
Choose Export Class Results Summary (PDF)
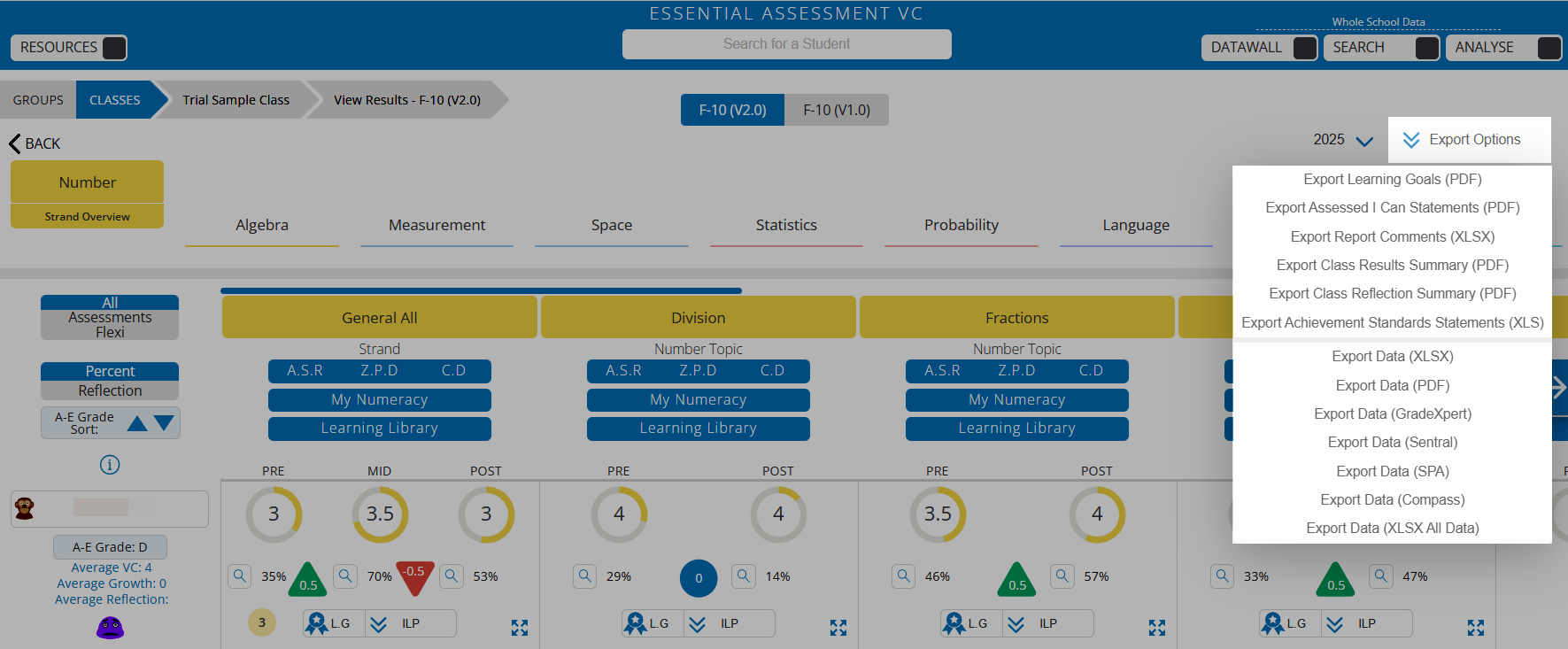point(1392,265)
